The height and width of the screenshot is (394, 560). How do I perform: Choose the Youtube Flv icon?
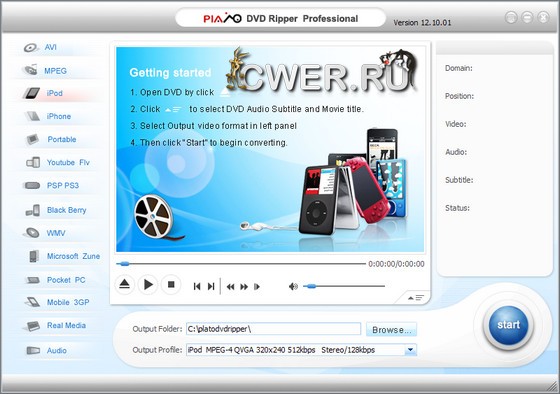(x=33, y=162)
